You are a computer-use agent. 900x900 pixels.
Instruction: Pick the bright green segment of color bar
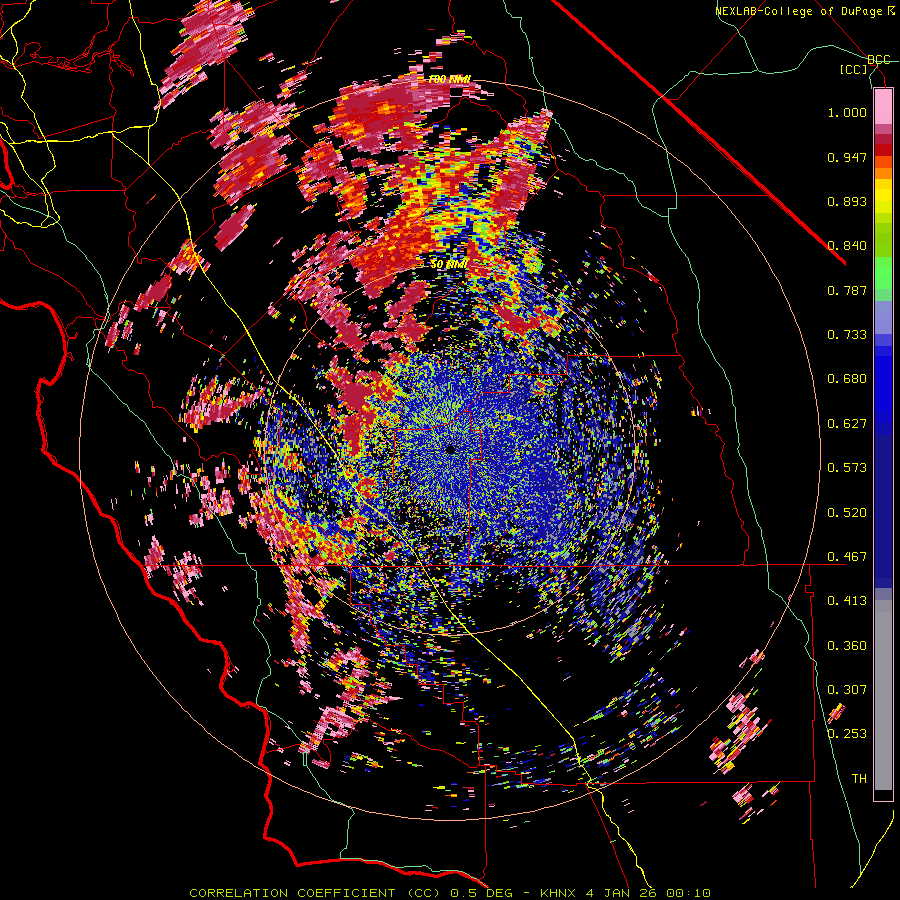(883, 271)
